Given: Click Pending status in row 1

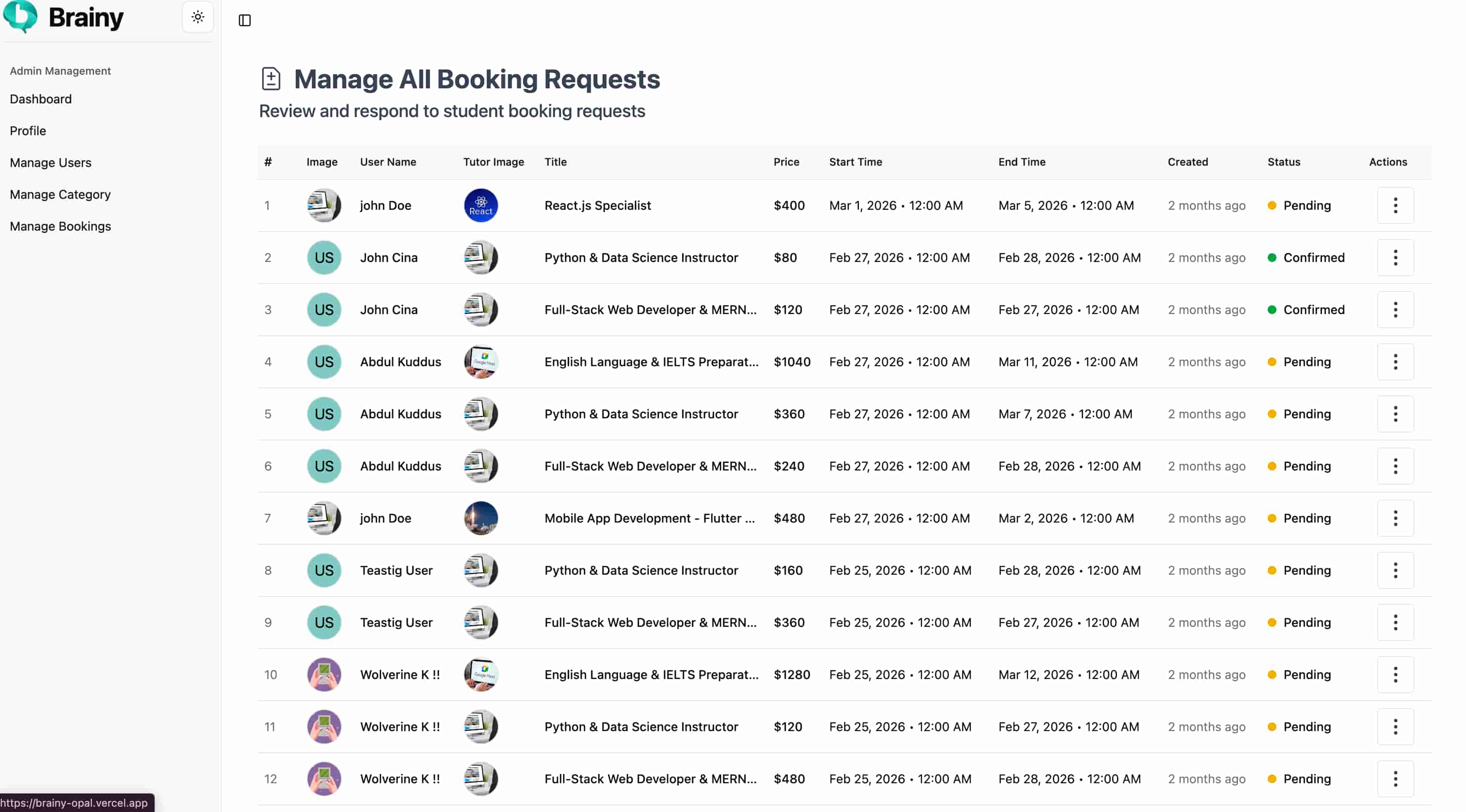Looking at the screenshot, I should (x=1299, y=205).
